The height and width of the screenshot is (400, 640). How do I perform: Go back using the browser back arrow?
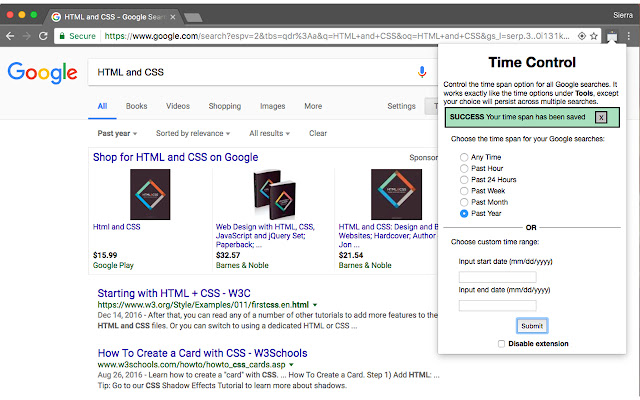(10, 36)
